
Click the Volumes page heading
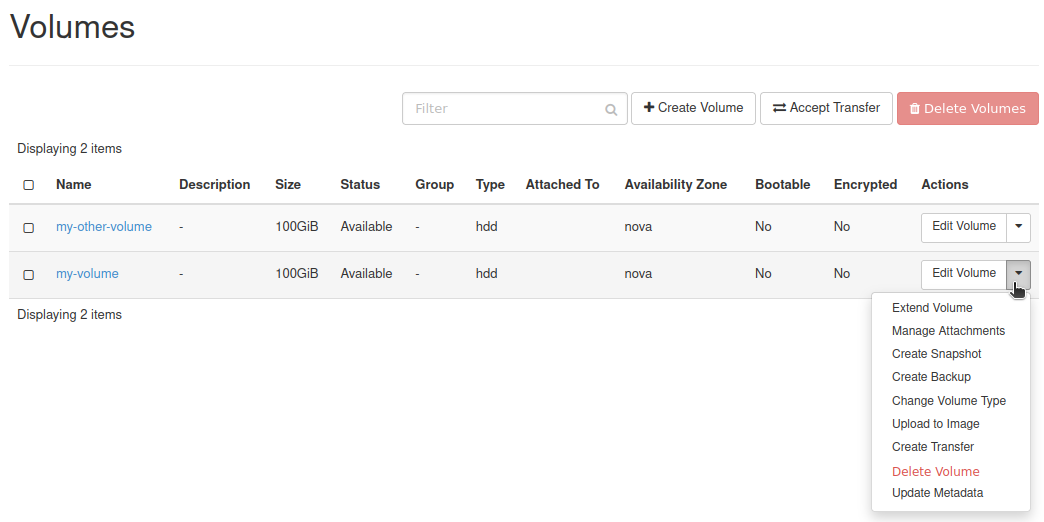(73, 28)
